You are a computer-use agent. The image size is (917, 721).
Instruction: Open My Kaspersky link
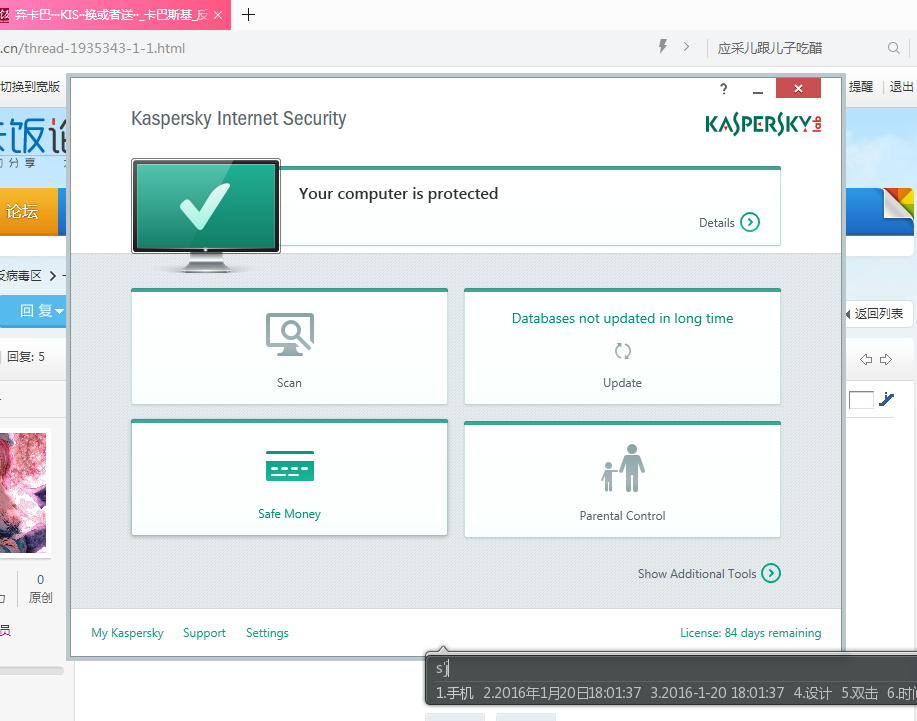[127, 633]
